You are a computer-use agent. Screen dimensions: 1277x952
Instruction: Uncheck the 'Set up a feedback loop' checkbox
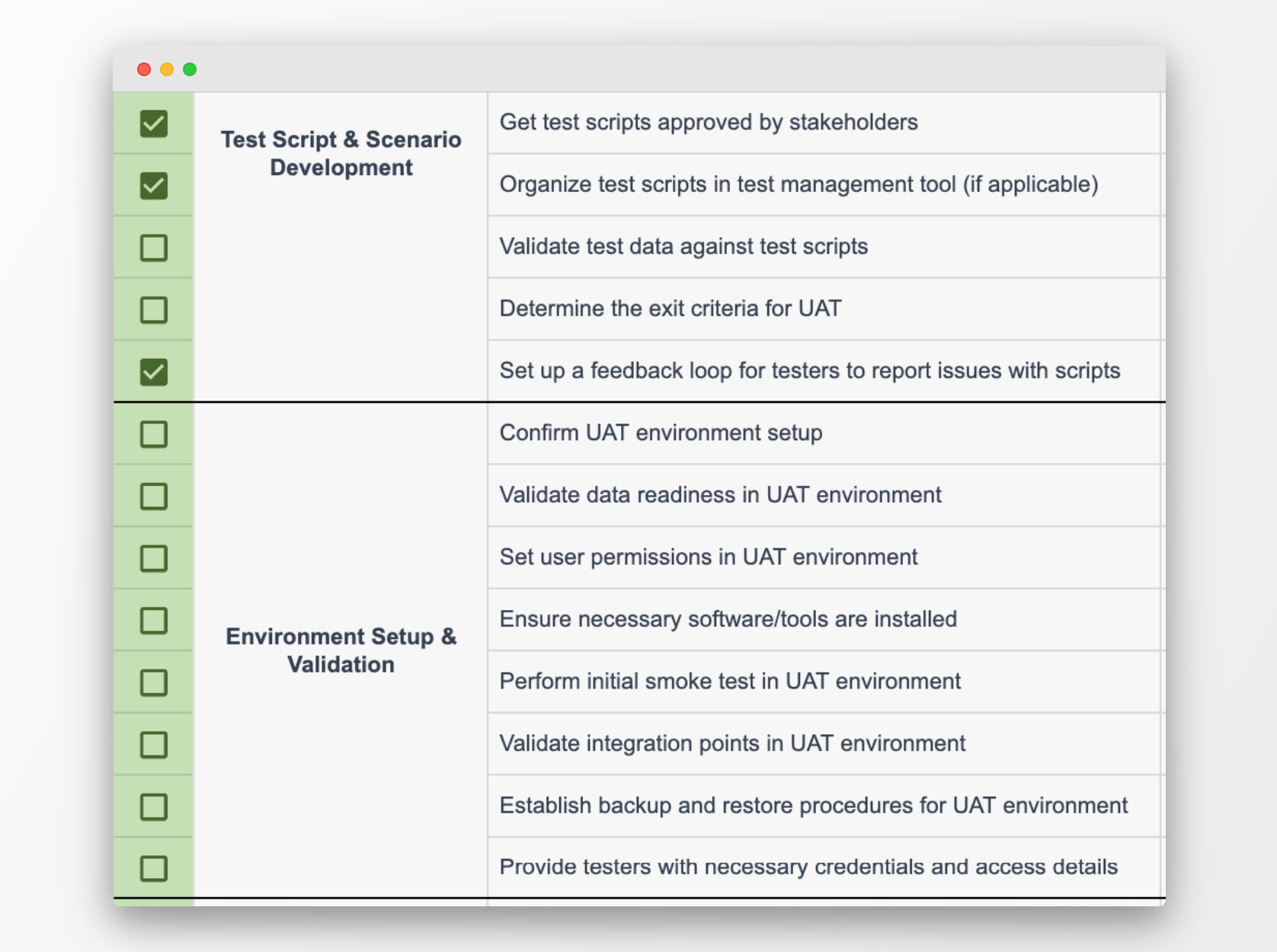coord(153,372)
